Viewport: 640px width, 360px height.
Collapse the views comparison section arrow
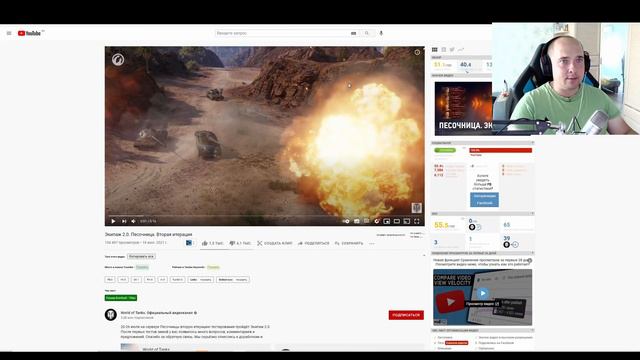pos(532,253)
